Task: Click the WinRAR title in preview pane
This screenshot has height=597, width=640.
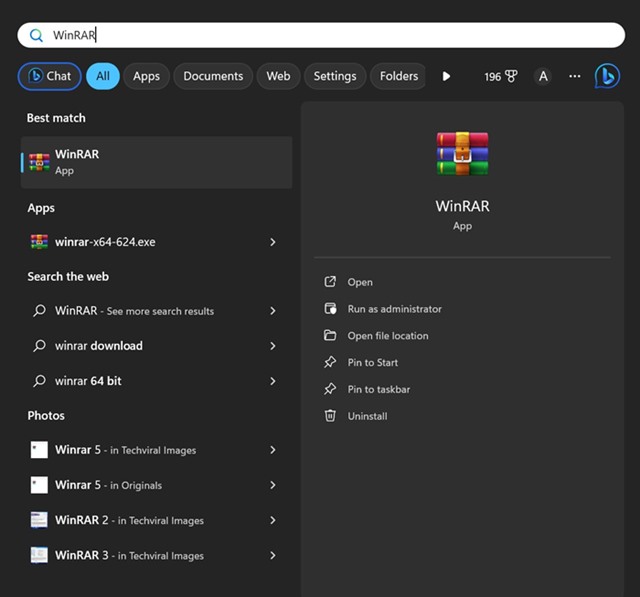Action: 462,206
